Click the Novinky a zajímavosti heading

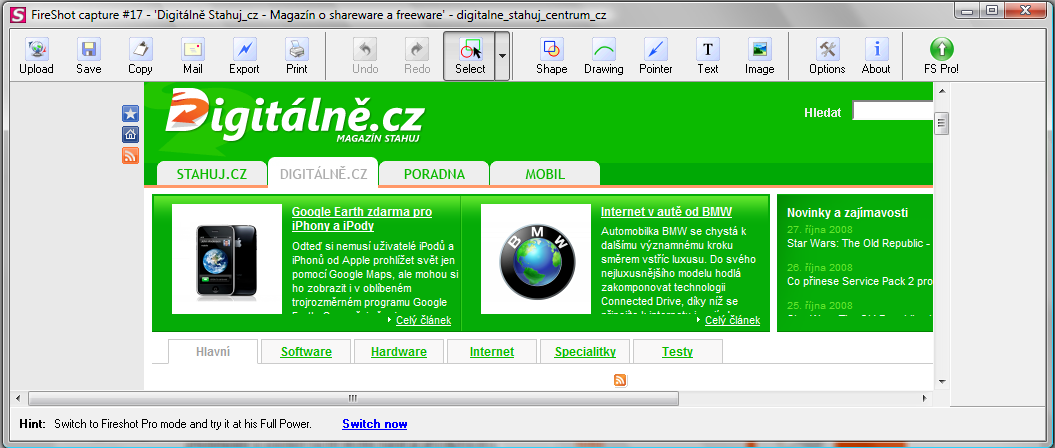[847, 213]
